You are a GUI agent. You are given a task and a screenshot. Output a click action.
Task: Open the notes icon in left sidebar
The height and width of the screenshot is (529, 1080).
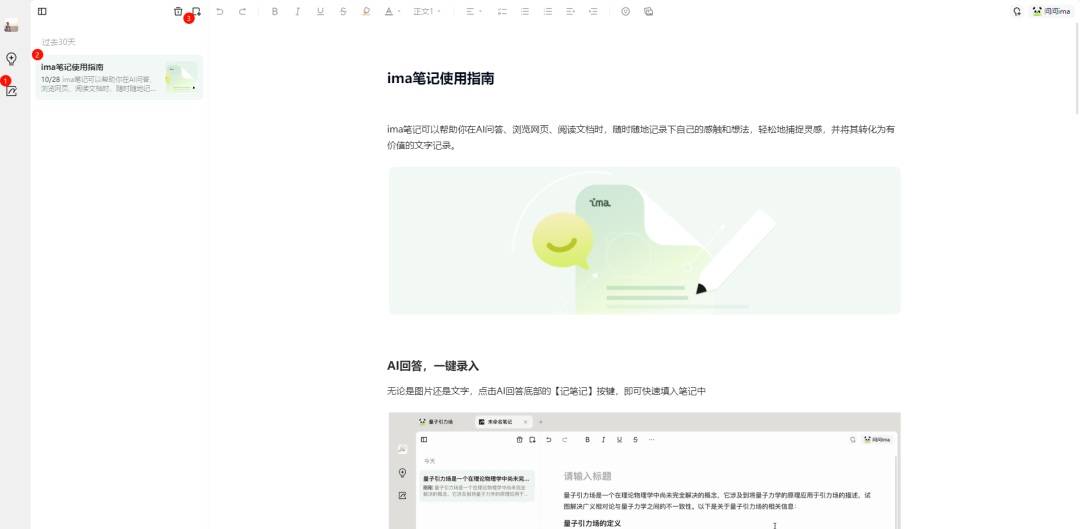[x=11, y=91]
